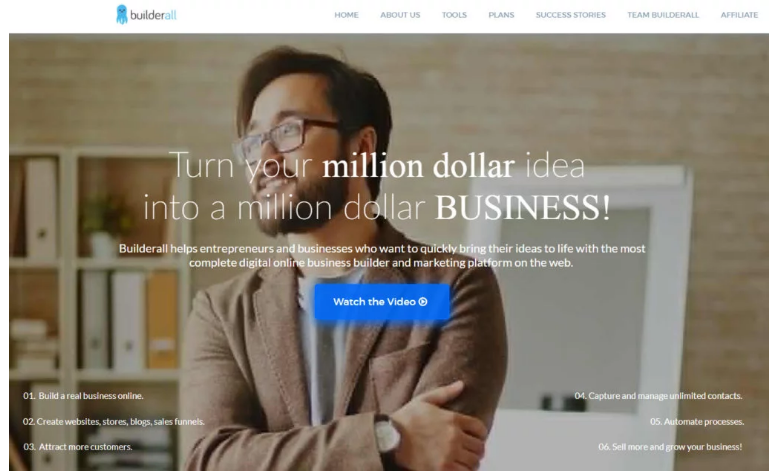The height and width of the screenshot is (475, 776).
Task: Click the Builderall octopus logo icon
Action: [122, 14]
